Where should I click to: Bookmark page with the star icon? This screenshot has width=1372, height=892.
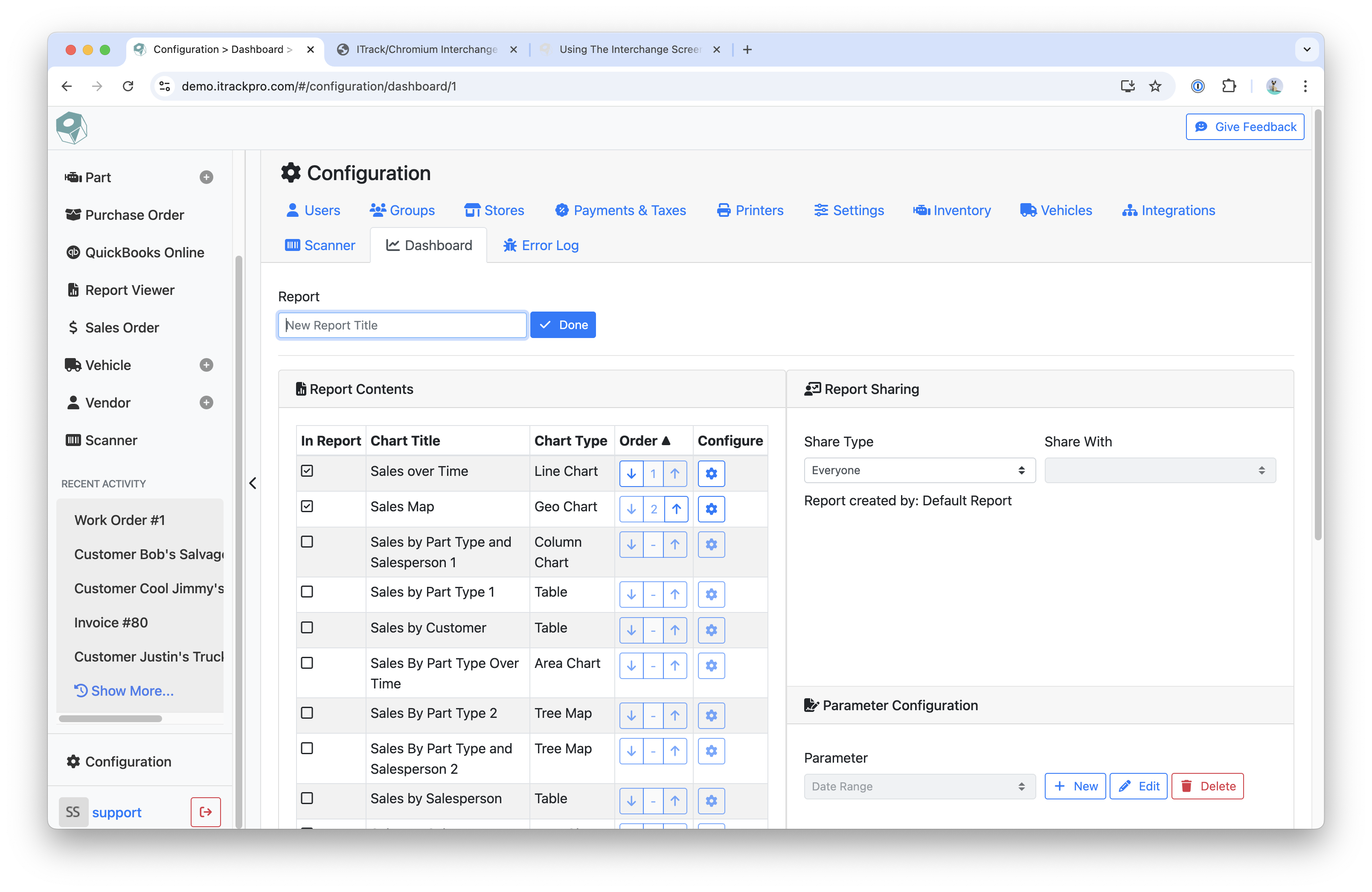pos(1155,86)
